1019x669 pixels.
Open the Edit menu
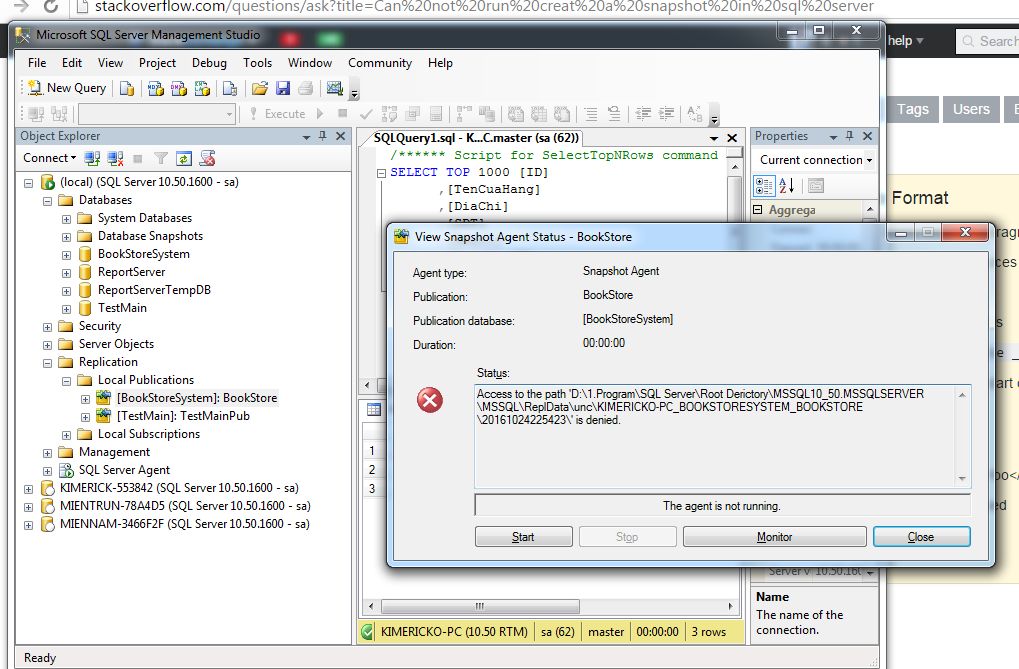coord(71,63)
